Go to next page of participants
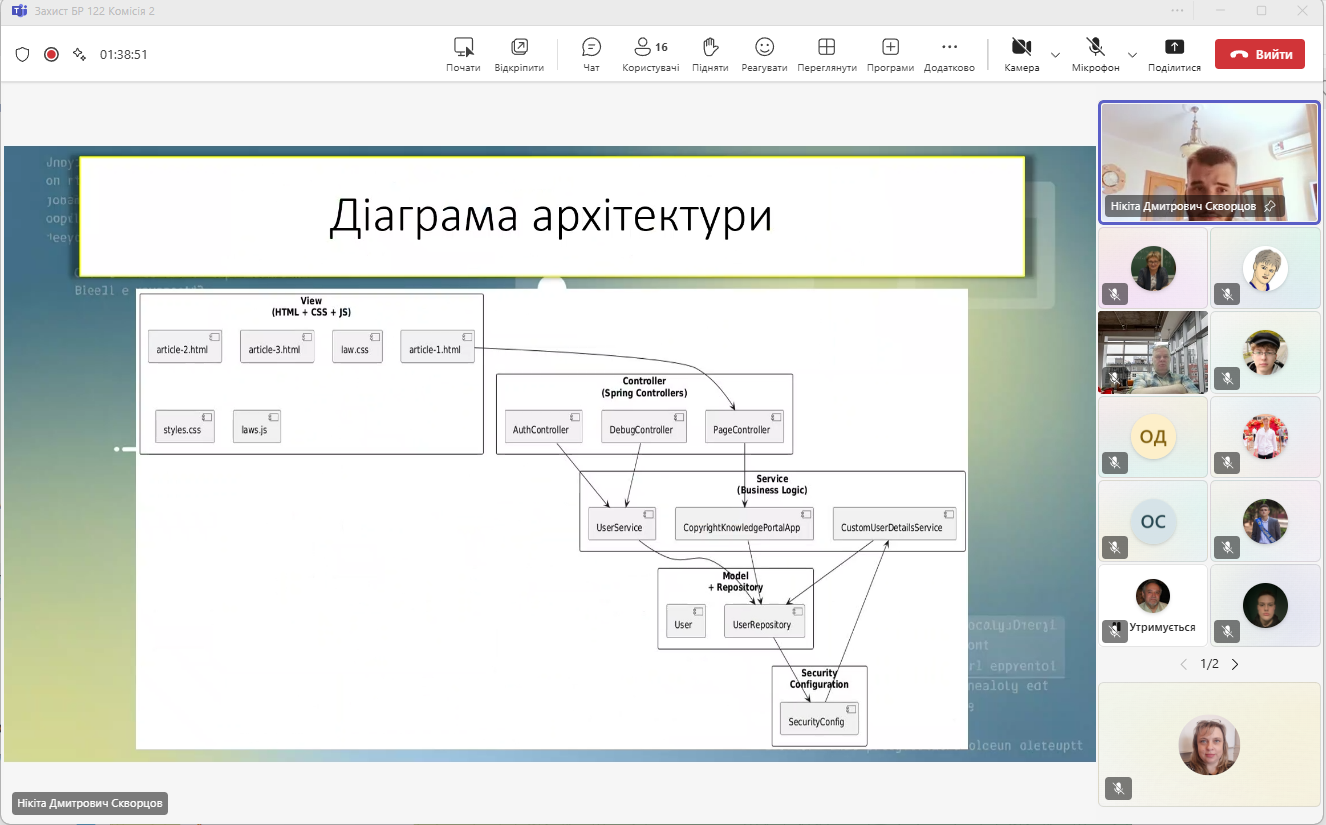 point(1235,664)
